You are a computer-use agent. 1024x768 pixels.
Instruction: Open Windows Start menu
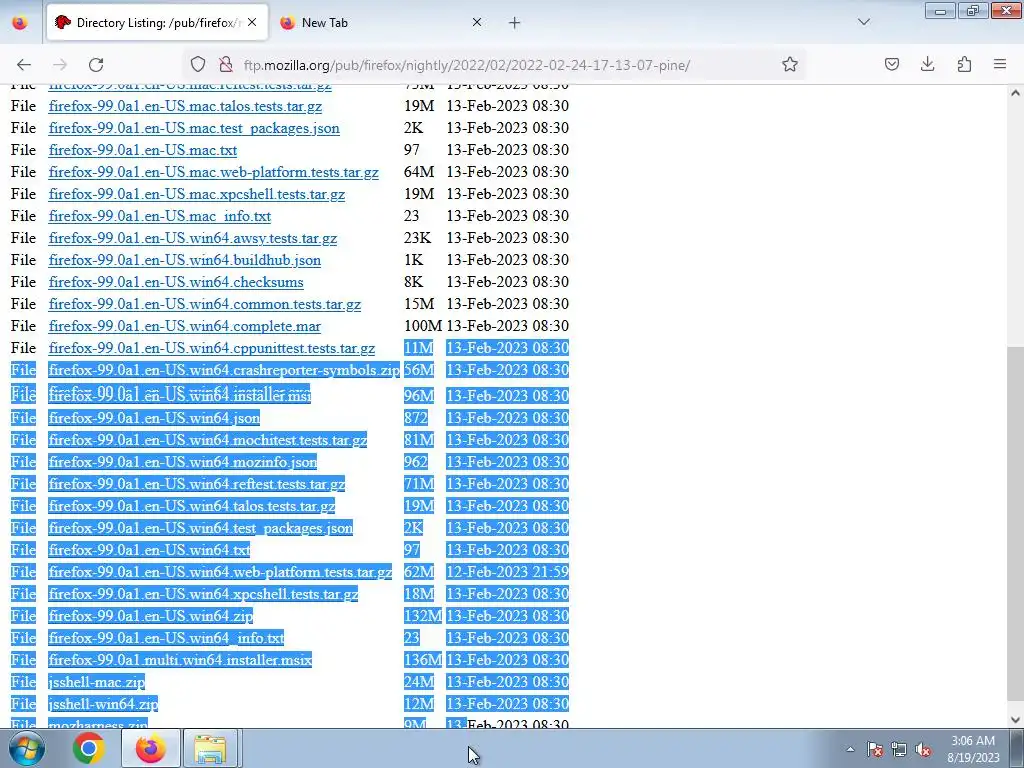pos(26,748)
